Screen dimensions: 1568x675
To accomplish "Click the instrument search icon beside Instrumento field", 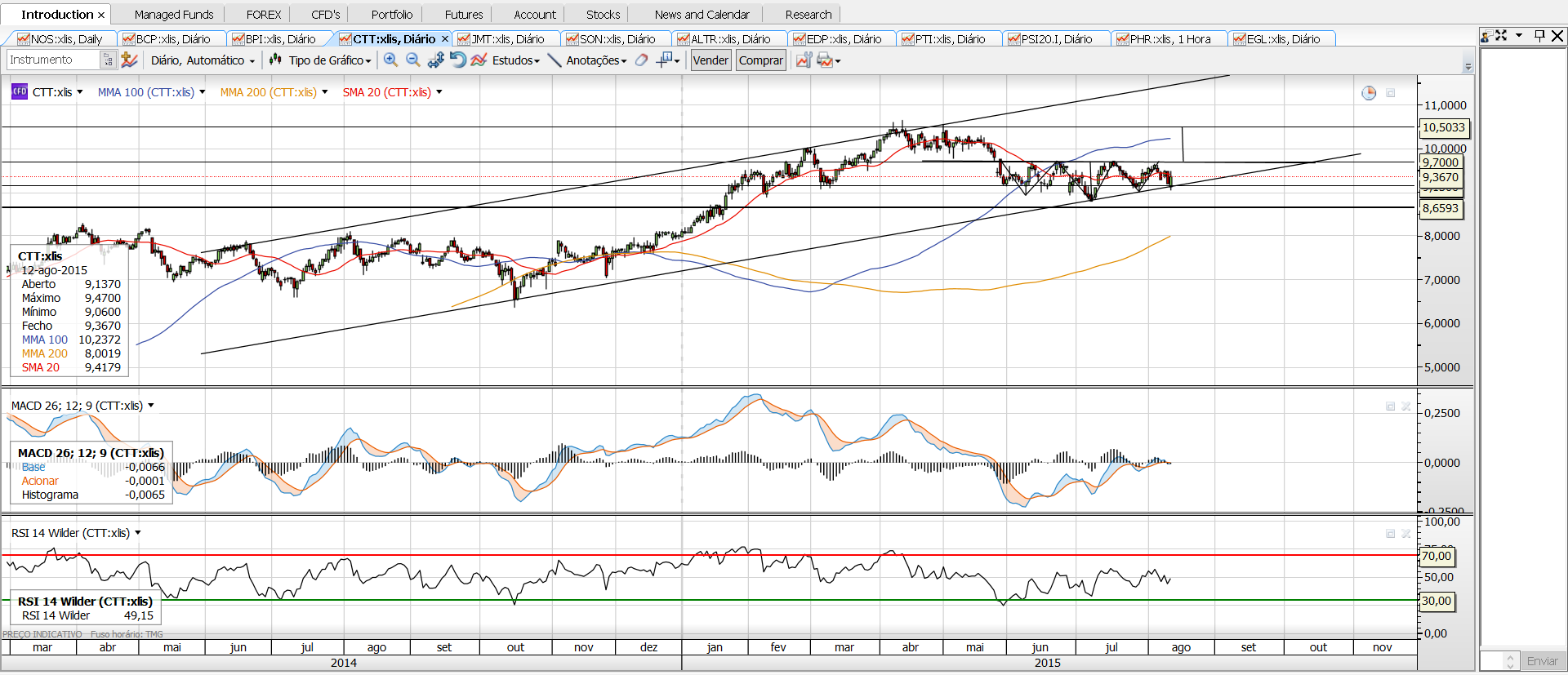I will [108, 60].
